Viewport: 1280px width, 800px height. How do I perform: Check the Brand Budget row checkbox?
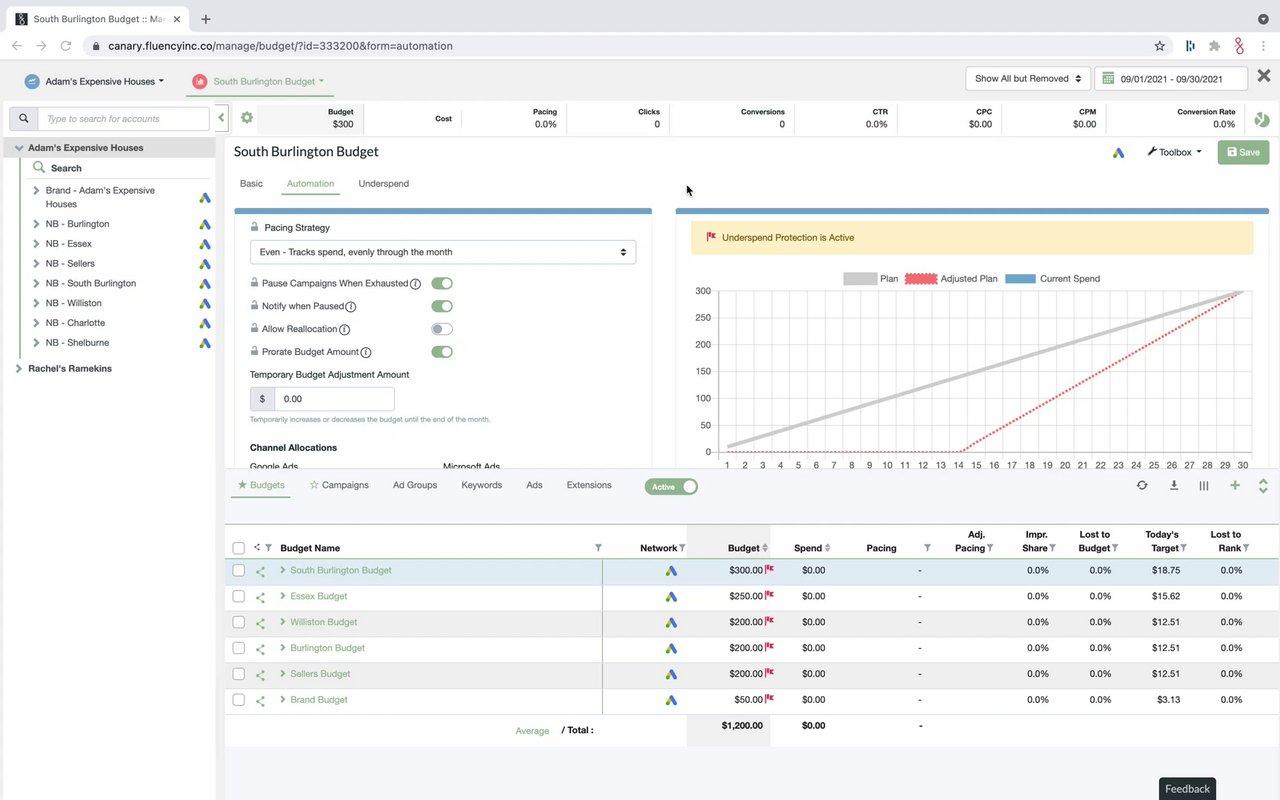coord(238,700)
